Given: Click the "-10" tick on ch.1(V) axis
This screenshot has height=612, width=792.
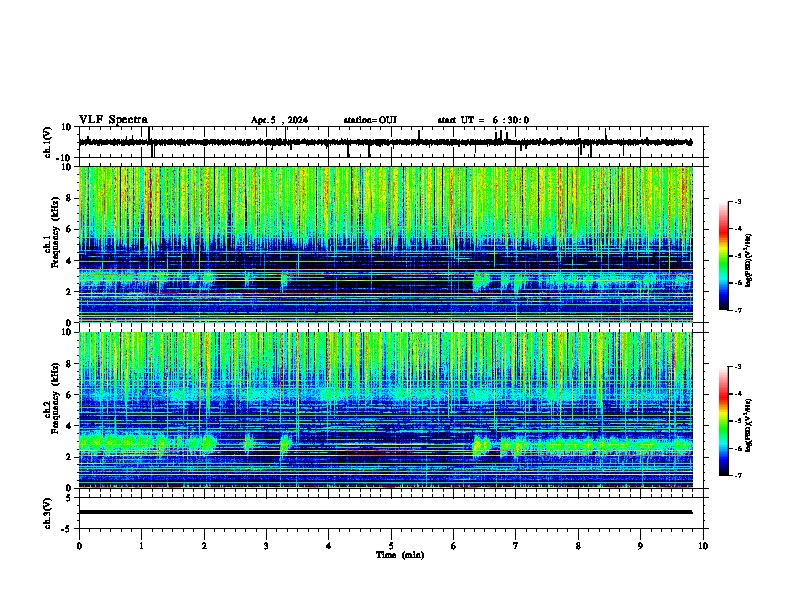Looking at the screenshot, I should 65,158.
